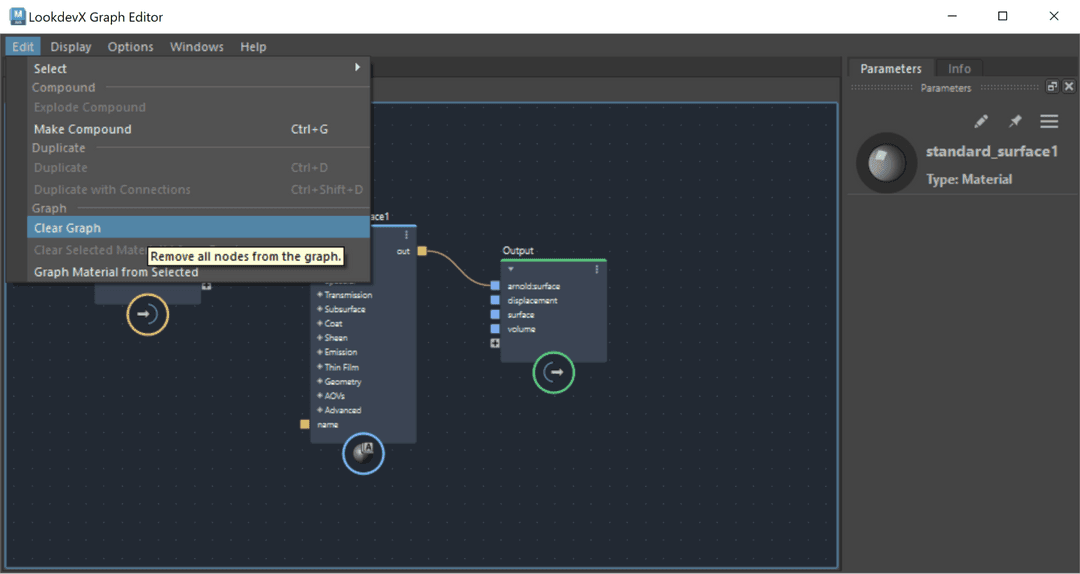This screenshot has height=574, width=1080.
Task: Choose Clear Graph
Action: pos(198,227)
